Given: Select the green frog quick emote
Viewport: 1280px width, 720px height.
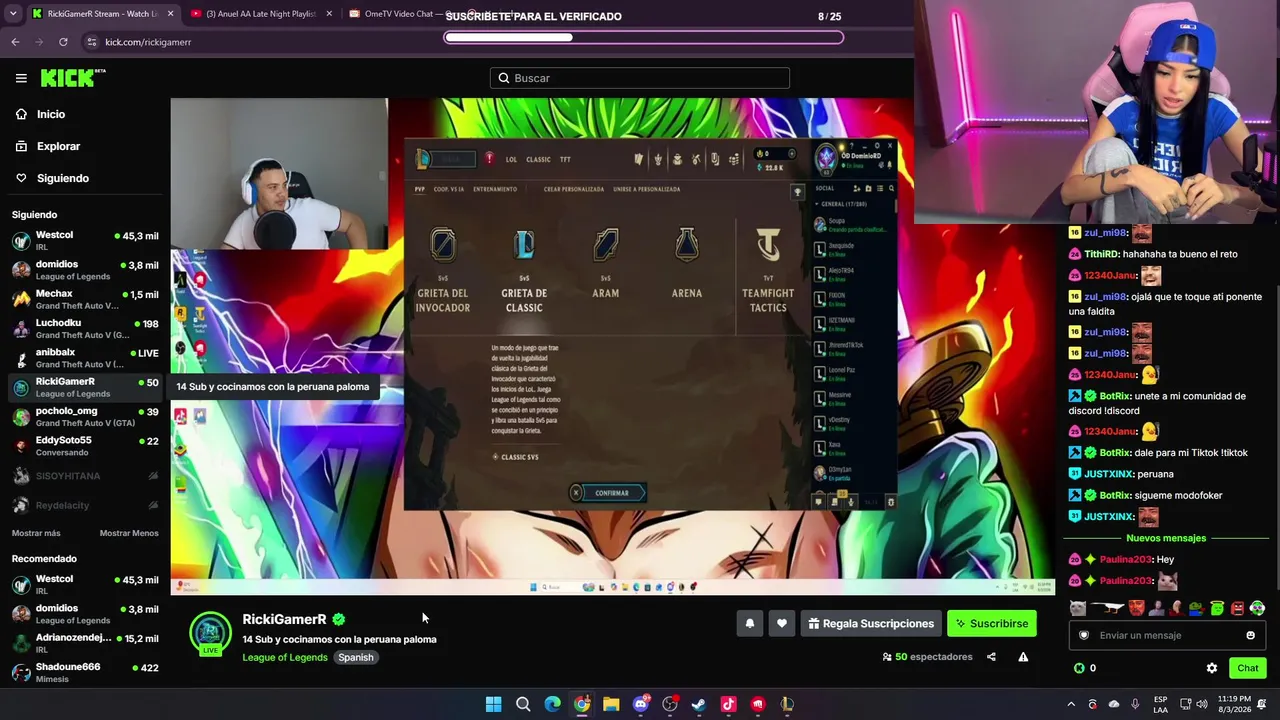Looking at the screenshot, I should 1197,608.
